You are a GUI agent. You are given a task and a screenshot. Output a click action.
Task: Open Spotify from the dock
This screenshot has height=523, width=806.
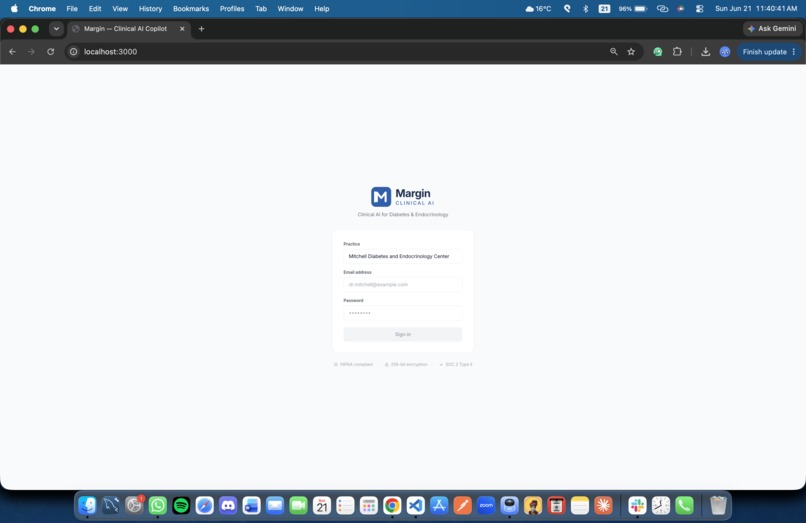click(x=181, y=506)
